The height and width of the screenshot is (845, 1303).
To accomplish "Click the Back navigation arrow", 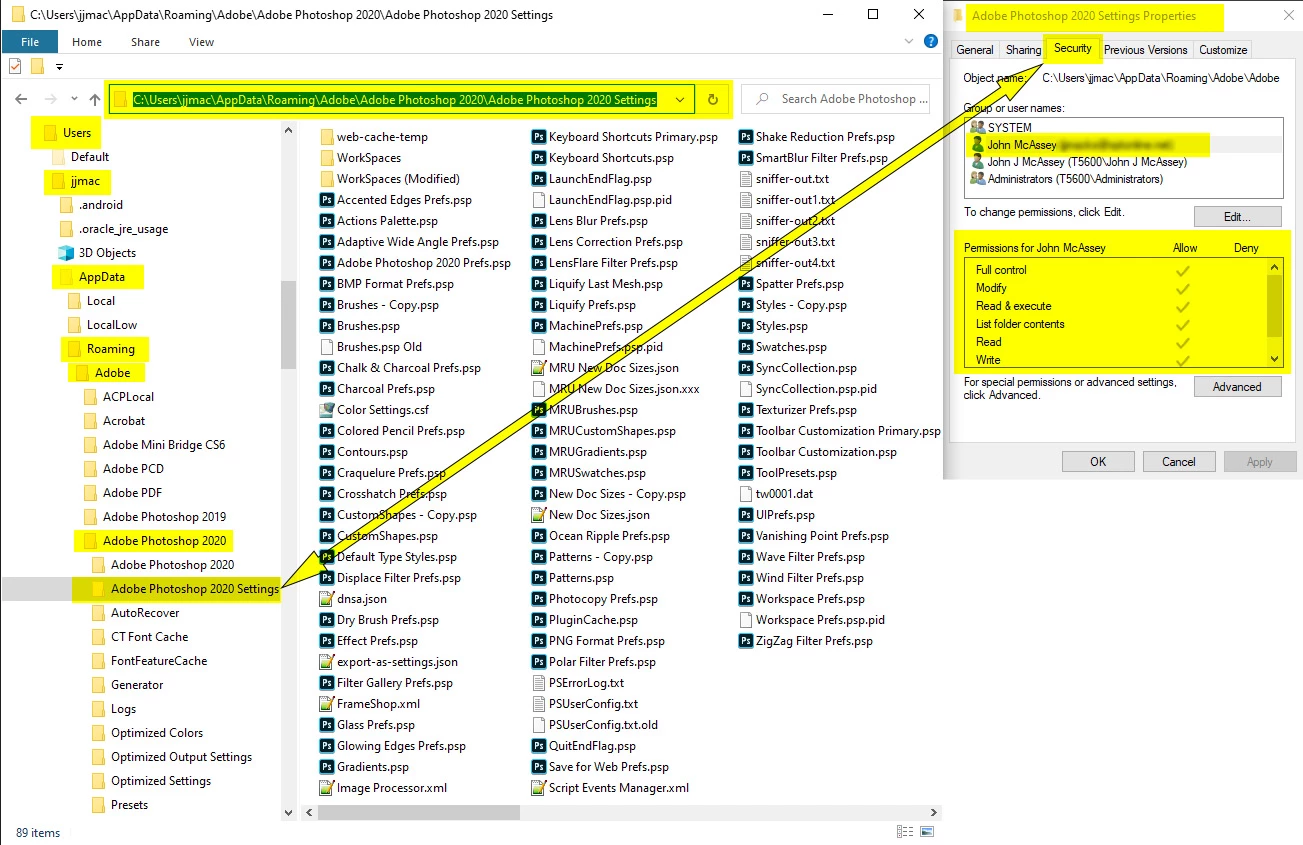I will click(x=22, y=99).
